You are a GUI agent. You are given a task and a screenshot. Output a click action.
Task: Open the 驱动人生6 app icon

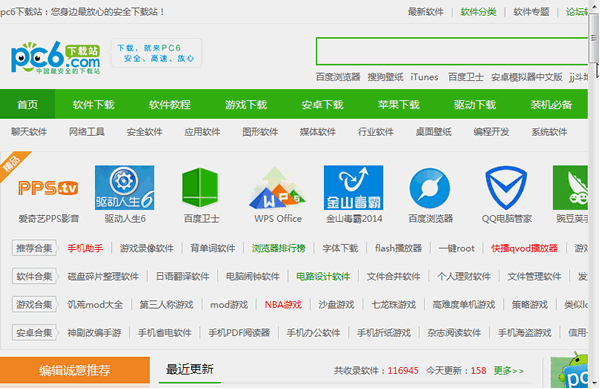click(125, 187)
